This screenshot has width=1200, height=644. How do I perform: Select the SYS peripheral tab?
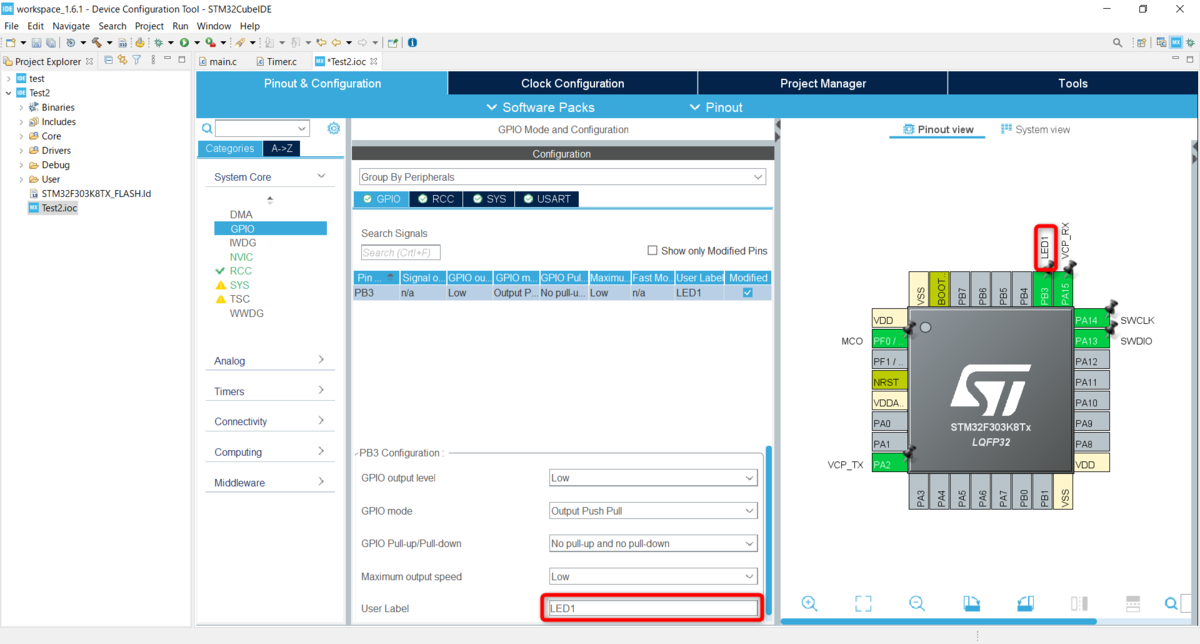(x=489, y=199)
